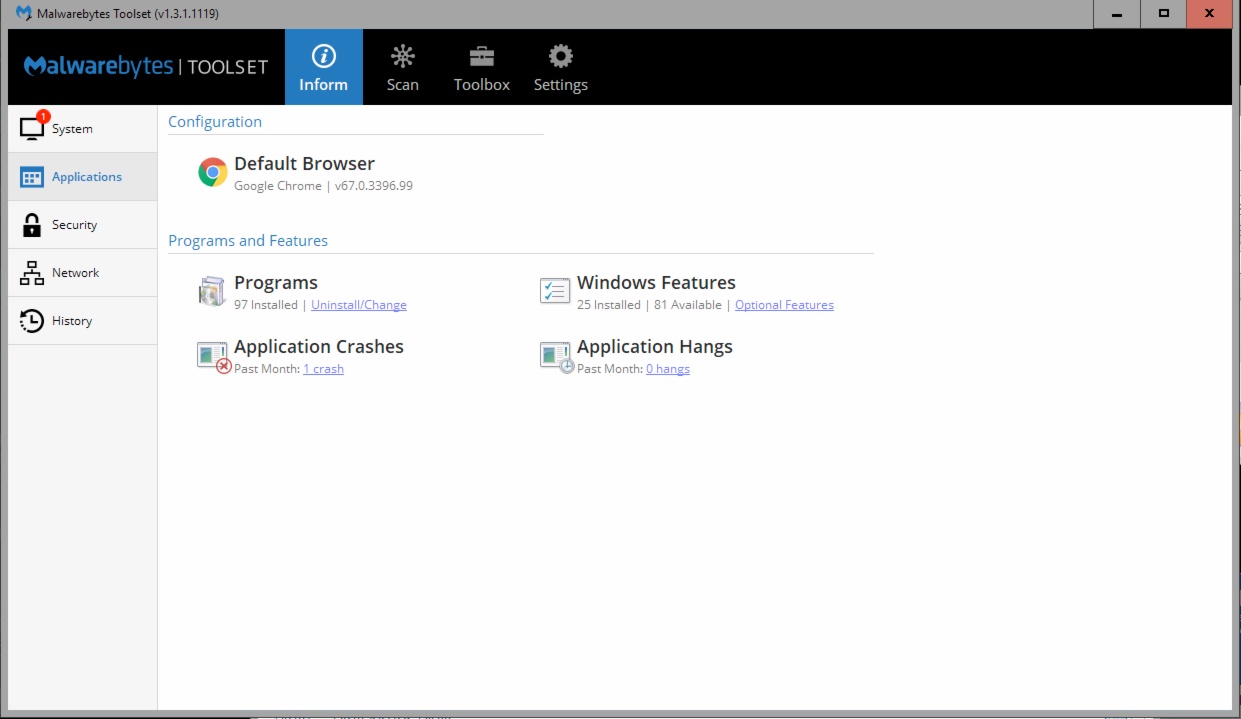Viewport: 1241px width, 719px height.
Task: Click the Programs icon
Action: click(212, 292)
